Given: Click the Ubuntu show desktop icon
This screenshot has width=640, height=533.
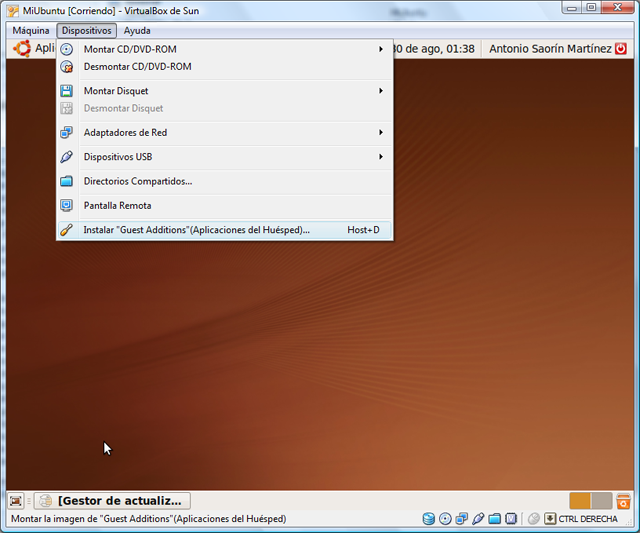Looking at the screenshot, I should (16, 501).
